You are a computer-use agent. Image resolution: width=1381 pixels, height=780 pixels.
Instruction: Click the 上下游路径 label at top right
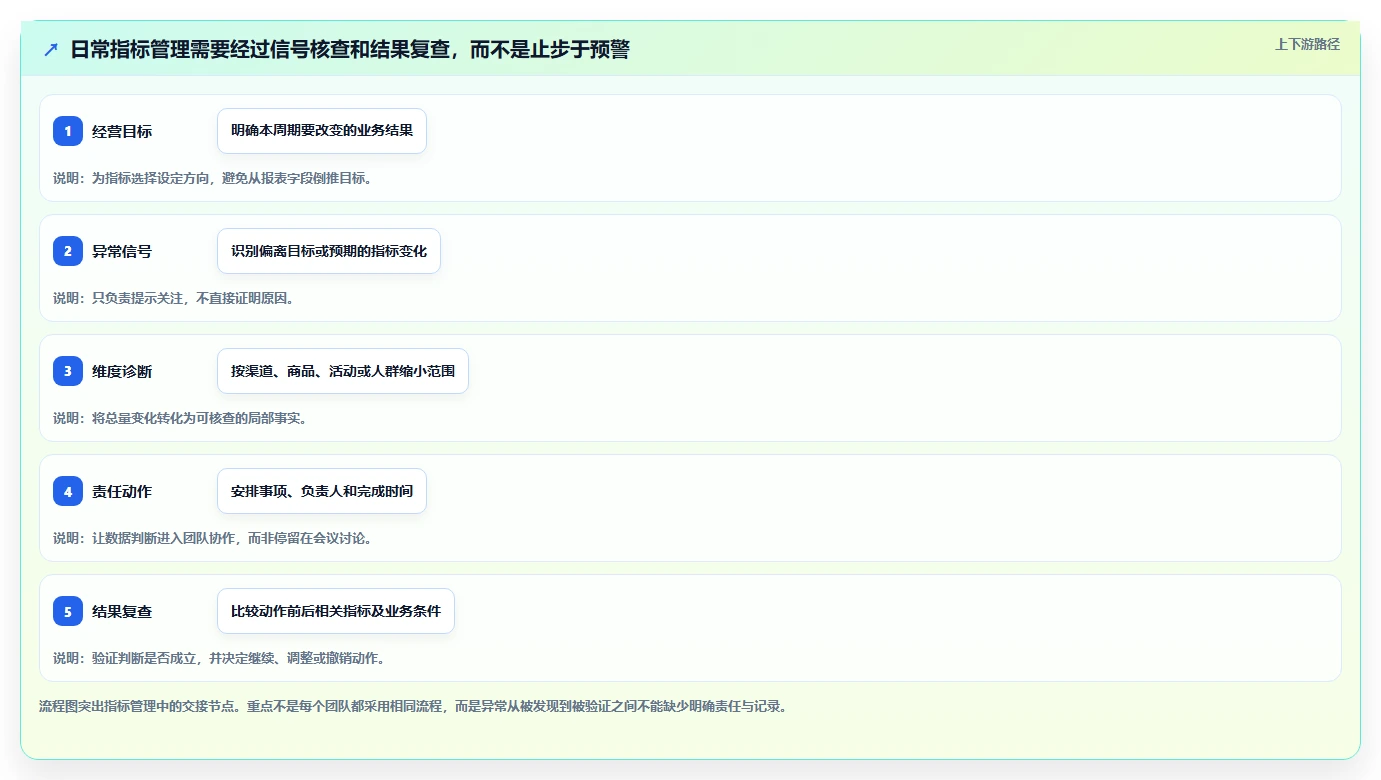(1307, 44)
